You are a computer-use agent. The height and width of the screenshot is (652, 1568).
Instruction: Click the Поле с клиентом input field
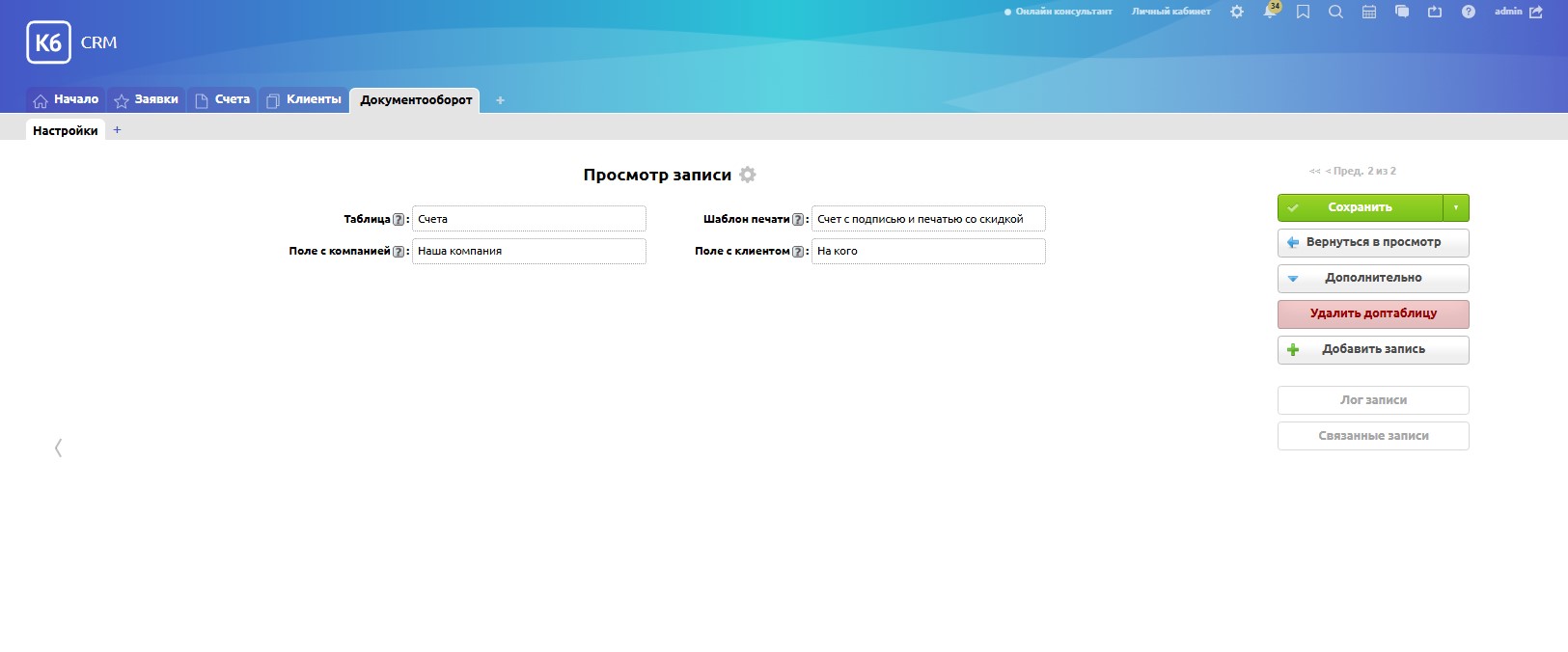(x=927, y=251)
